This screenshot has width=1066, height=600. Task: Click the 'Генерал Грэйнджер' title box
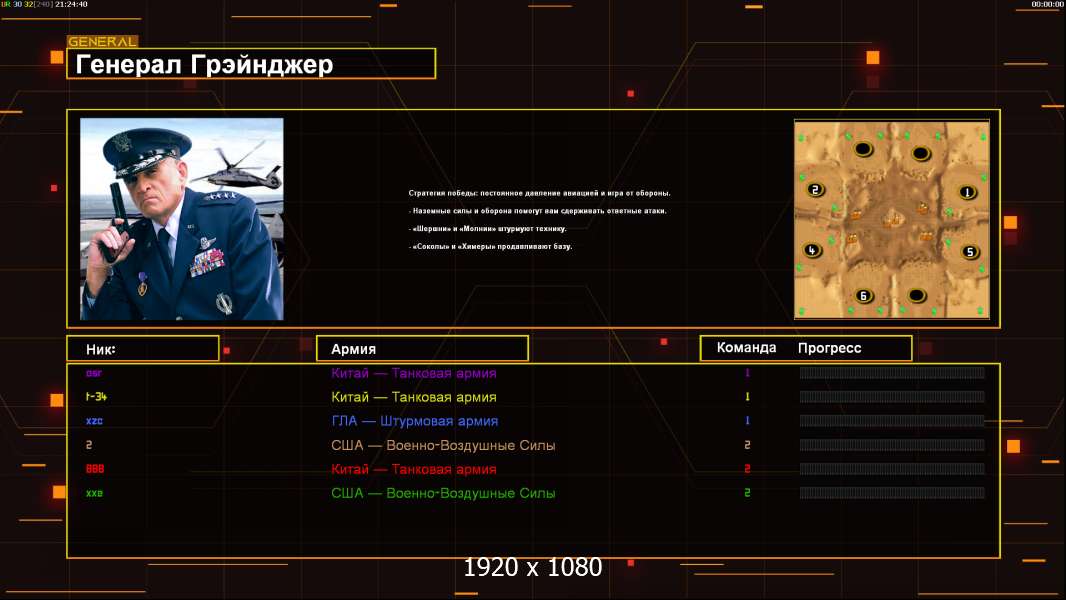[x=251, y=64]
